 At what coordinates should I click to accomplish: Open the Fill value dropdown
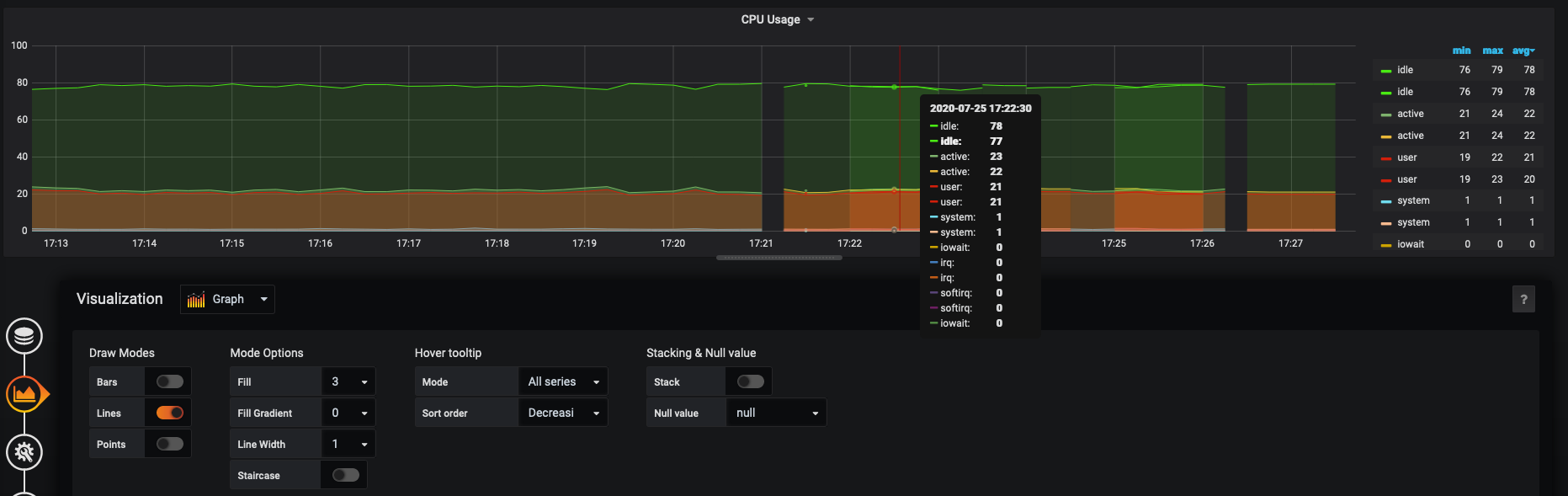click(348, 381)
